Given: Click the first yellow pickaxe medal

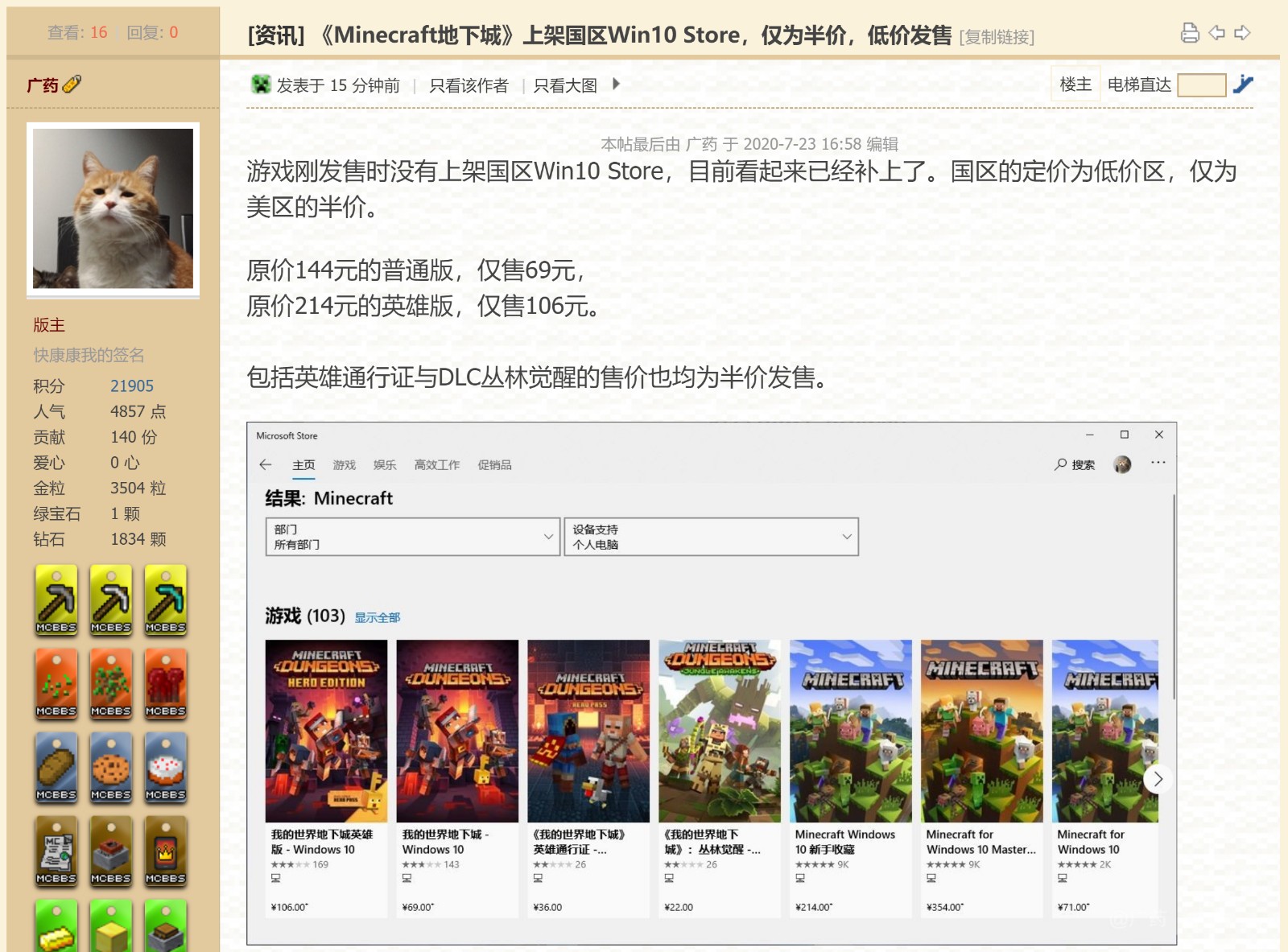Looking at the screenshot, I should tap(56, 600).
